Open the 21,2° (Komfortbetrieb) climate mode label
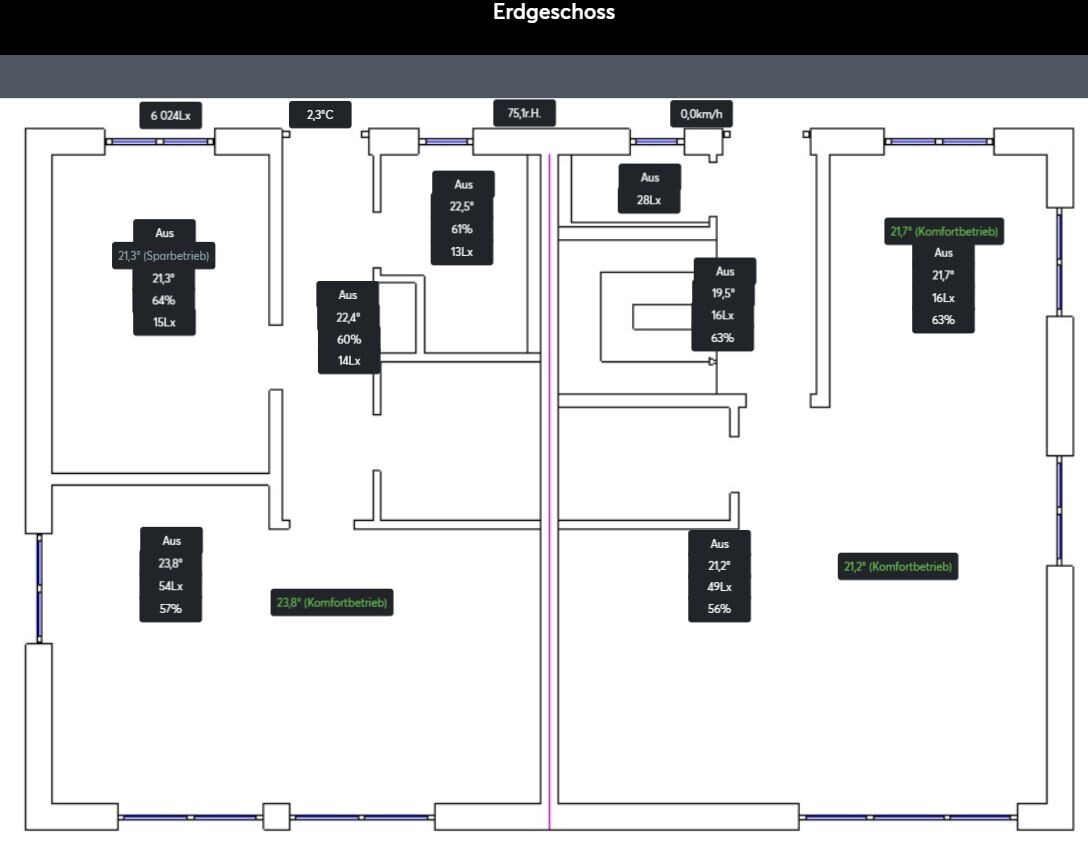 [x=897, y=567]
